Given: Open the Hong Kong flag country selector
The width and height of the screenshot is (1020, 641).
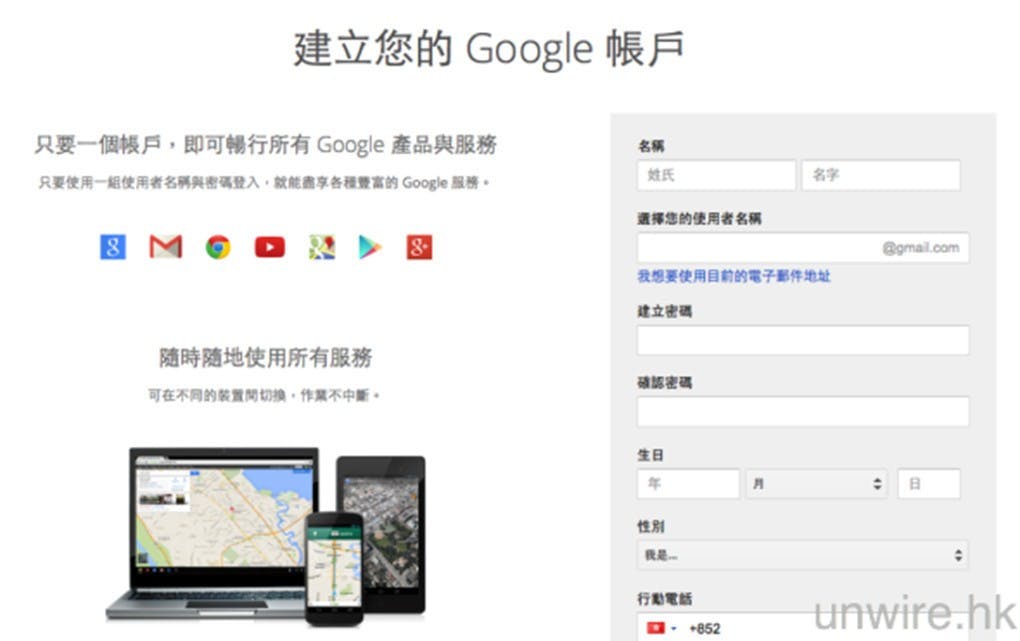Looking at the screenshot, I should 661,628.
